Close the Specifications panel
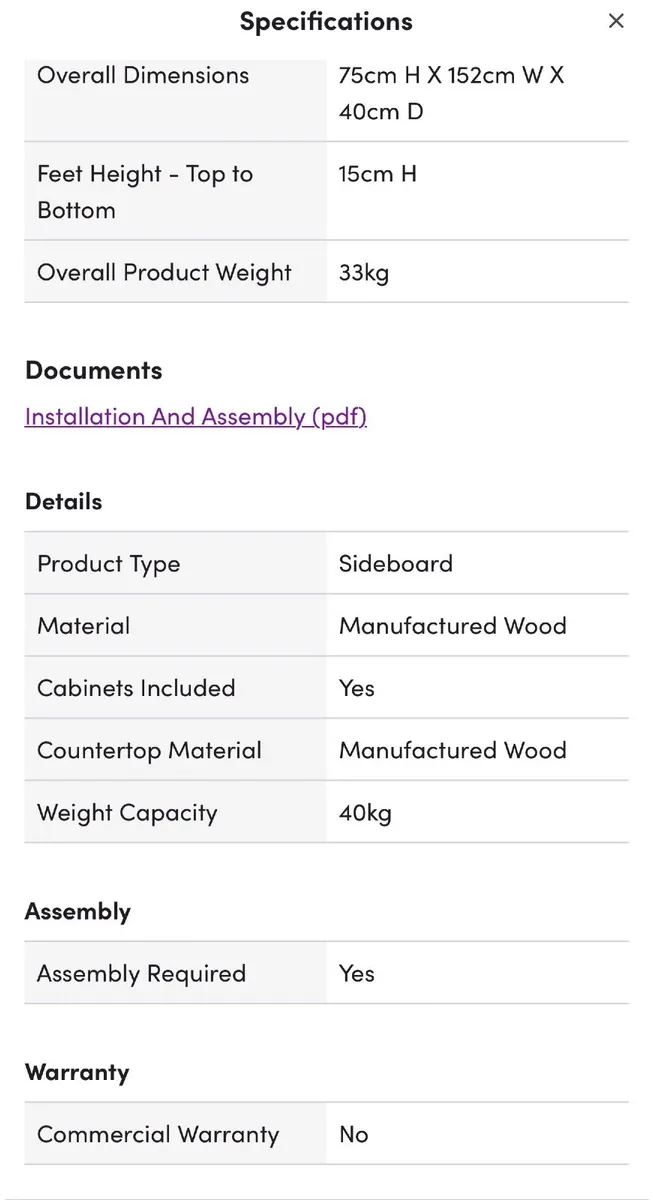This screenshot has height=1200, width=653. 616,21
